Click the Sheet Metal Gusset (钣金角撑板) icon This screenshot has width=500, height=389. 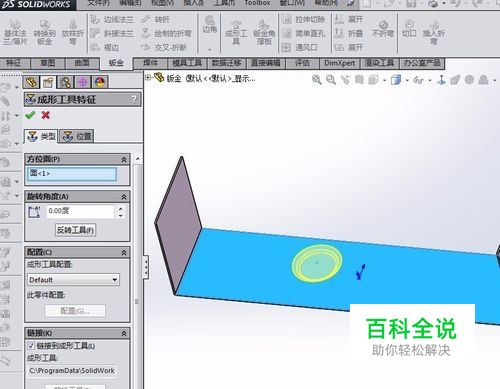point(264,32)
